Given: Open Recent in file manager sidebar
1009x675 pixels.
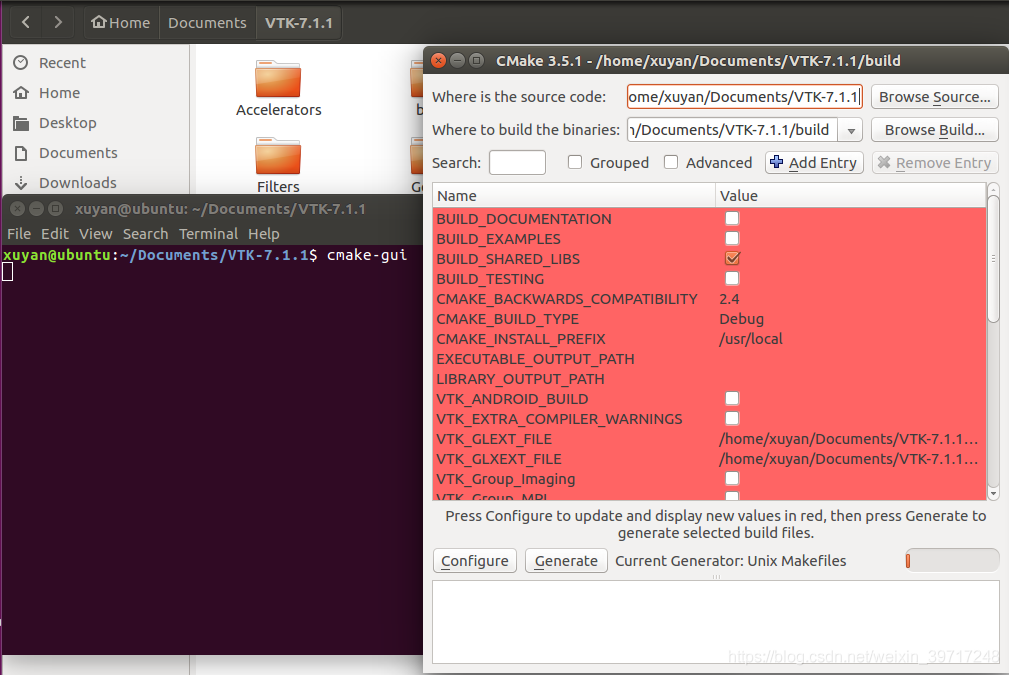Looking at the screenshot, I should [62, 62].
